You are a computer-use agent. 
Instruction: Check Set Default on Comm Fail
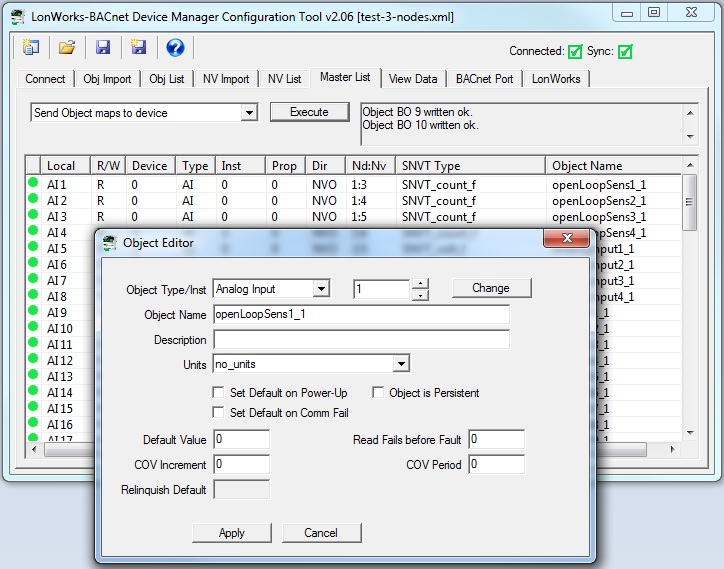coord(219,413)
